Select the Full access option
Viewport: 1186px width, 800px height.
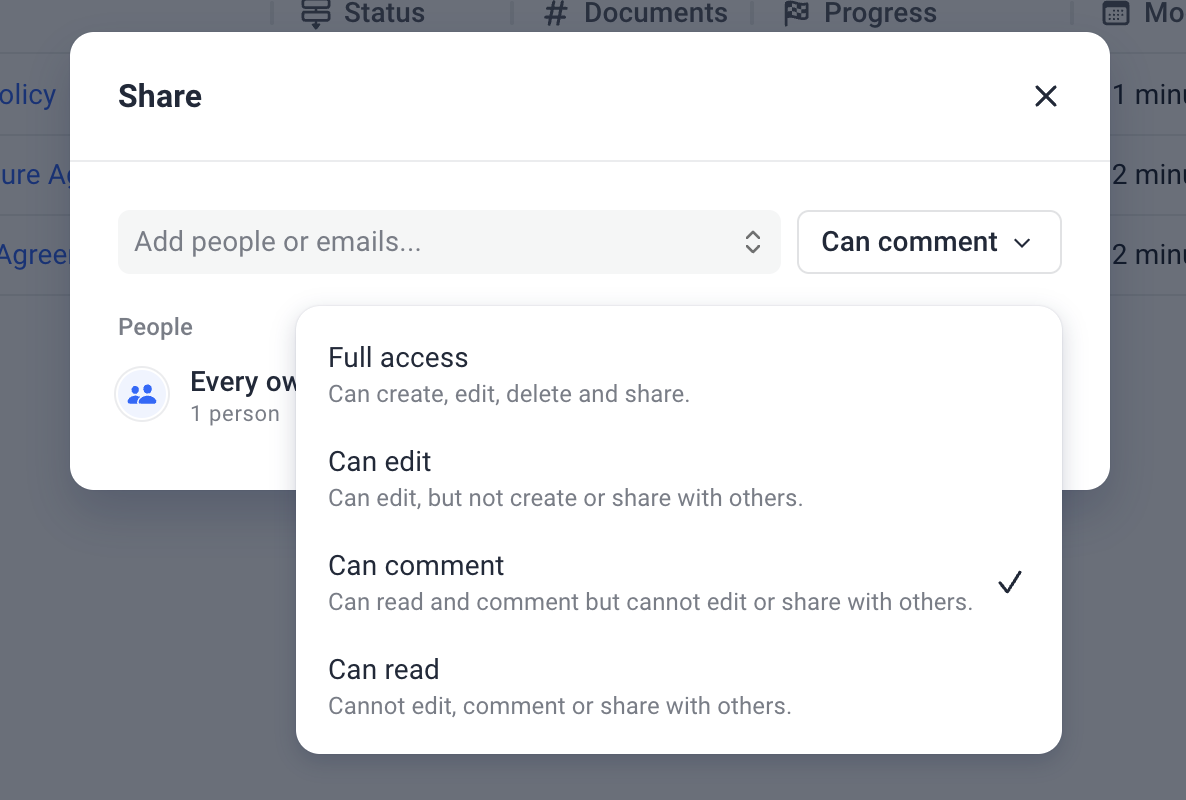click(678, 374)
